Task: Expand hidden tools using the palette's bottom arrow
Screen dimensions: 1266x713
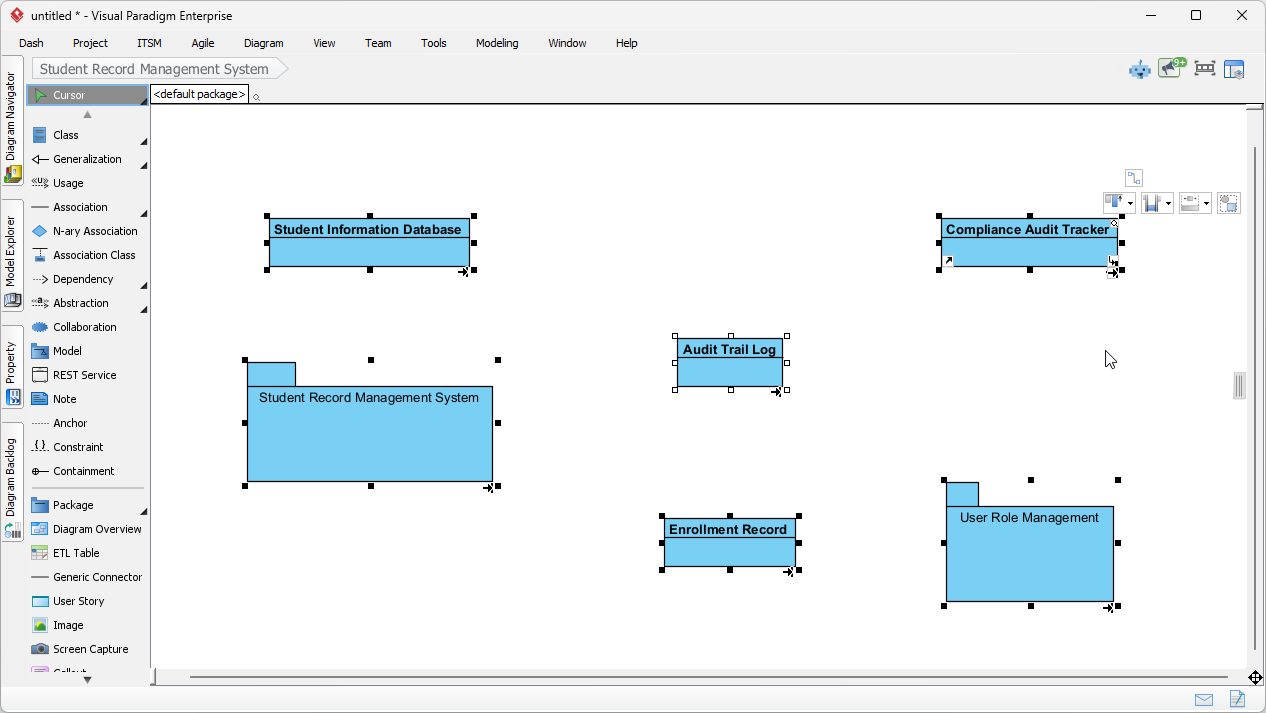Action: click(86, 679)
